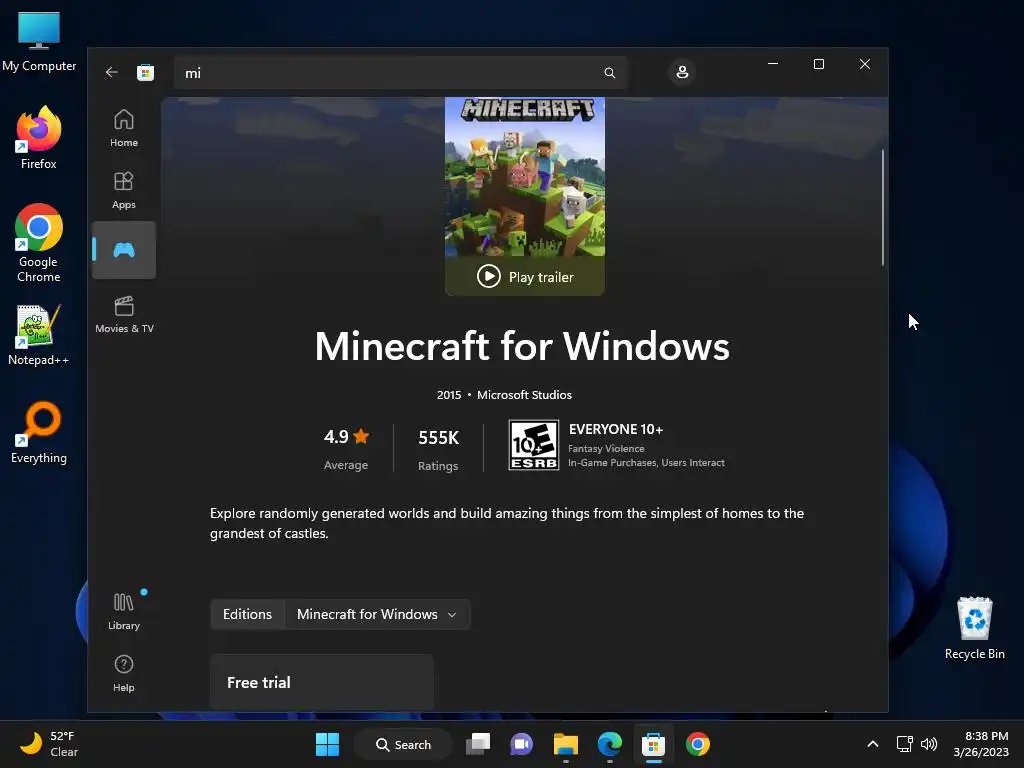Click the network icon in system tray
1024x768 pixels.
904,744
